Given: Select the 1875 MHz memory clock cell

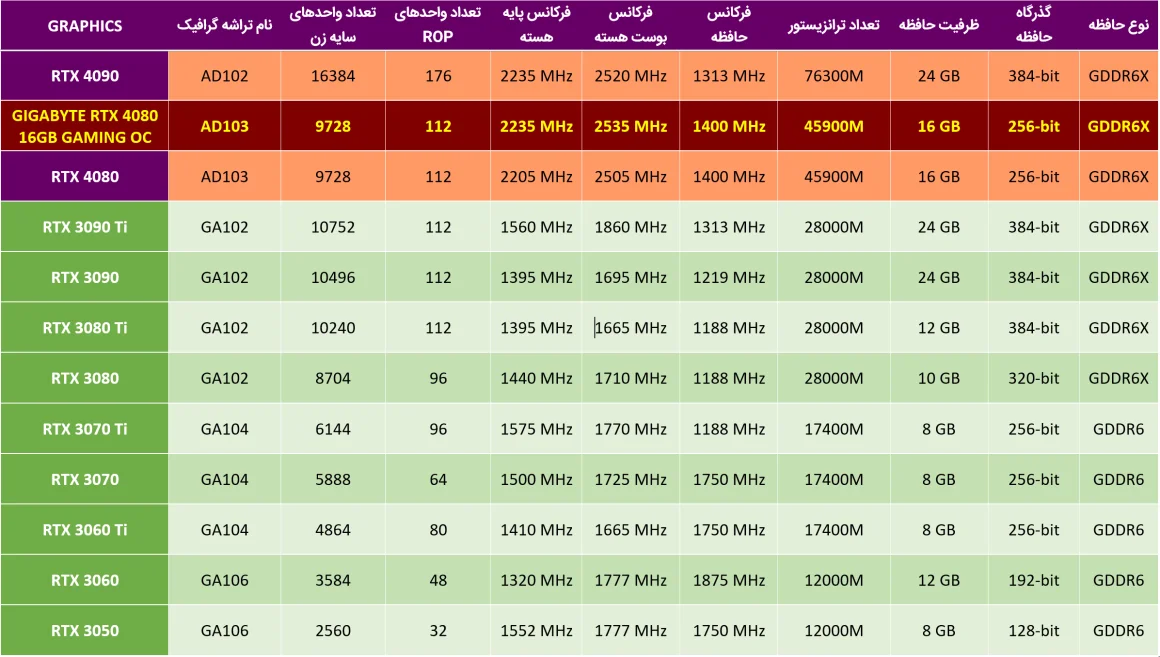Looking at the screenshot, I should click(729, 580).
